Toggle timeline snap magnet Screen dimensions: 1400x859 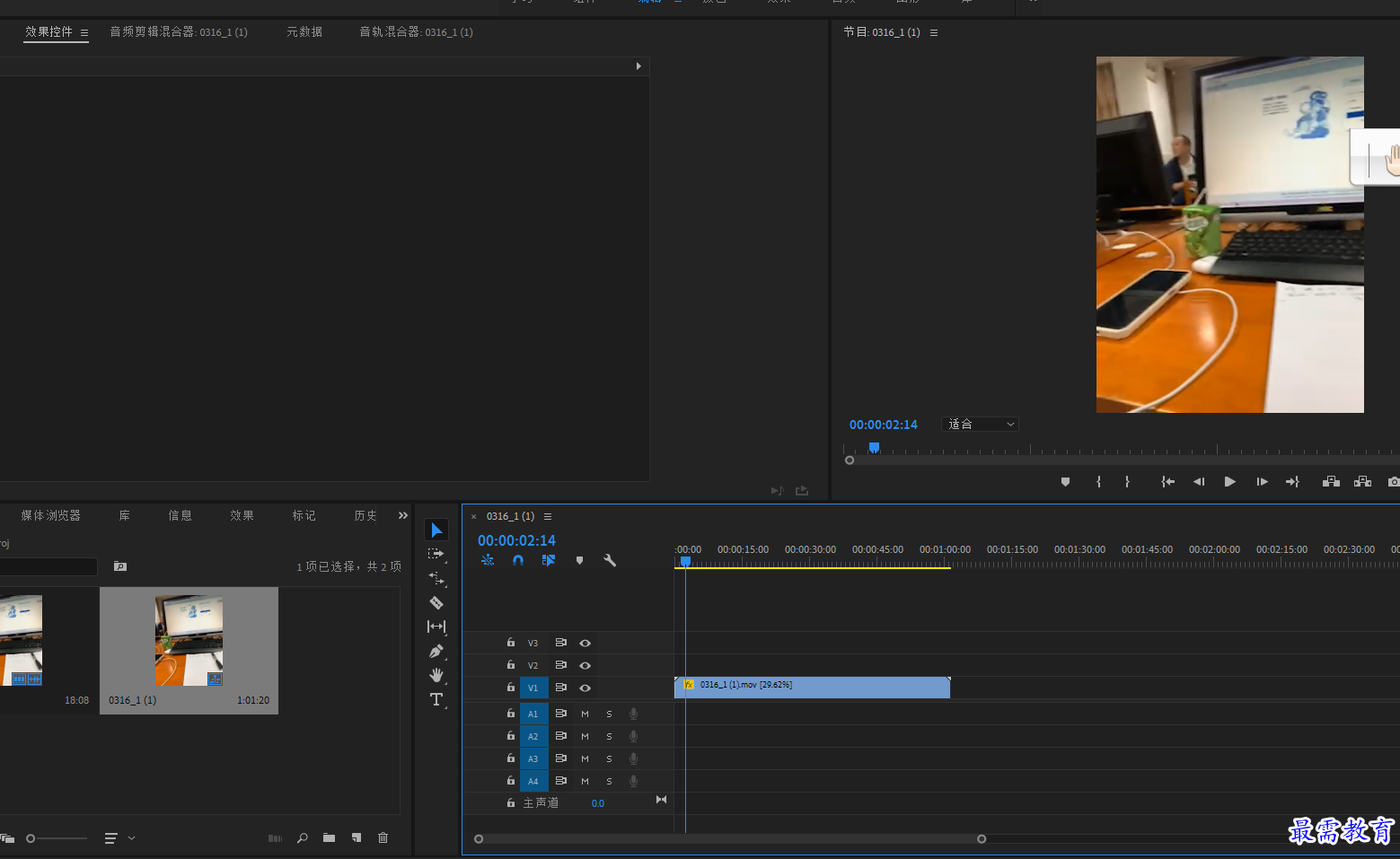[x=518, y=560]
